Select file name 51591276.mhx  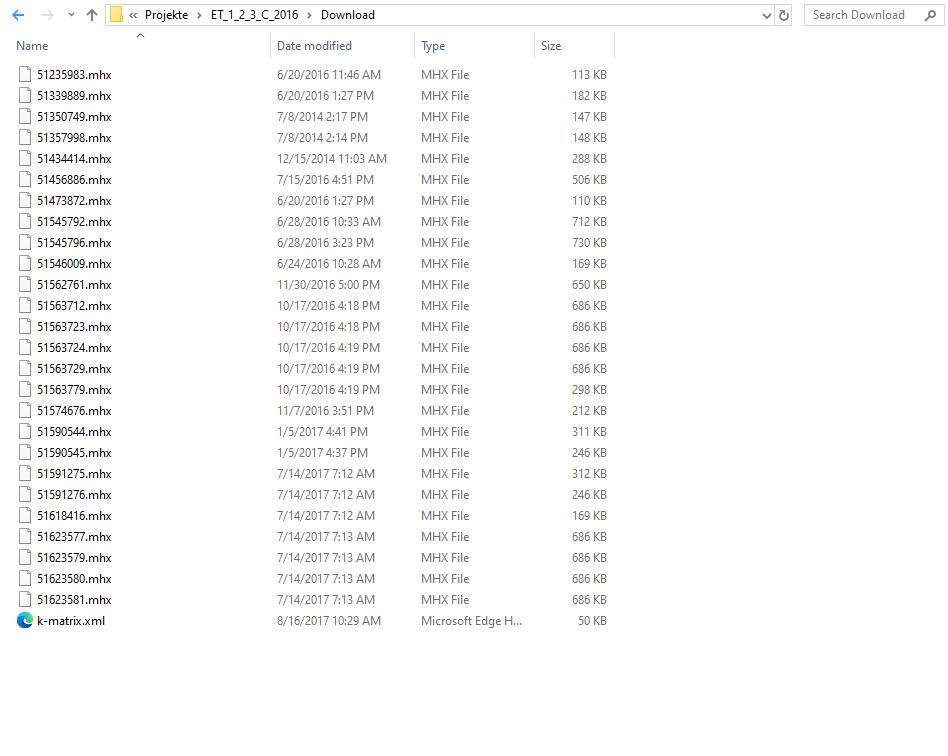pyautogui.click(x=74, y=495)
